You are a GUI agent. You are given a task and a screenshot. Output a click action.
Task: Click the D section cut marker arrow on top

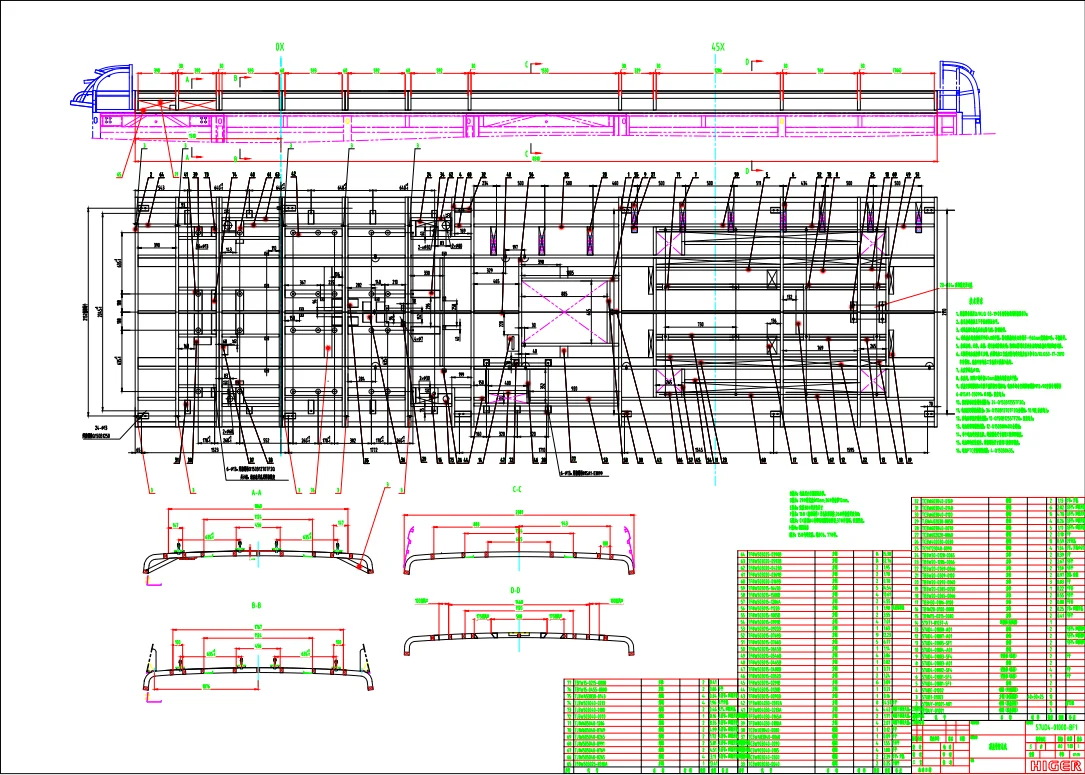click(x=754, y=63)
